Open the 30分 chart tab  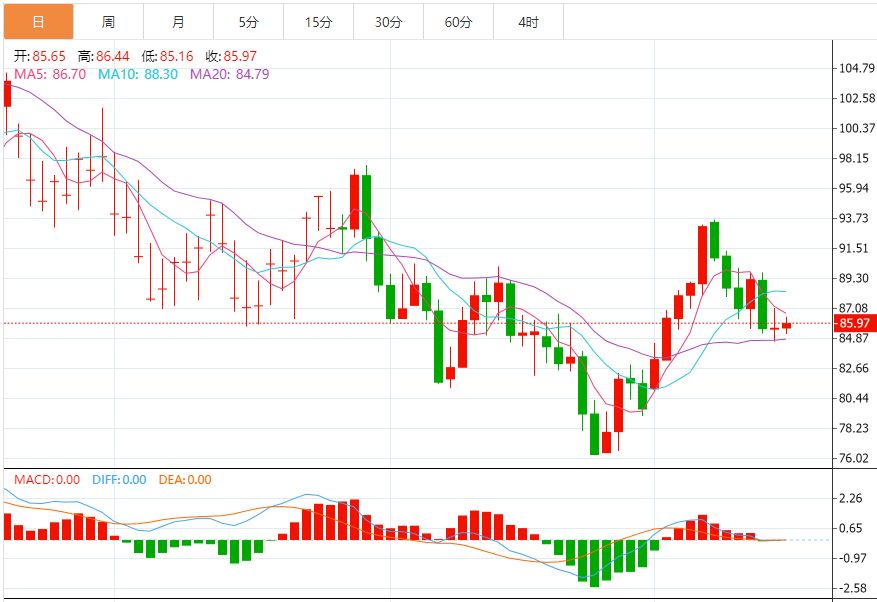388,22
